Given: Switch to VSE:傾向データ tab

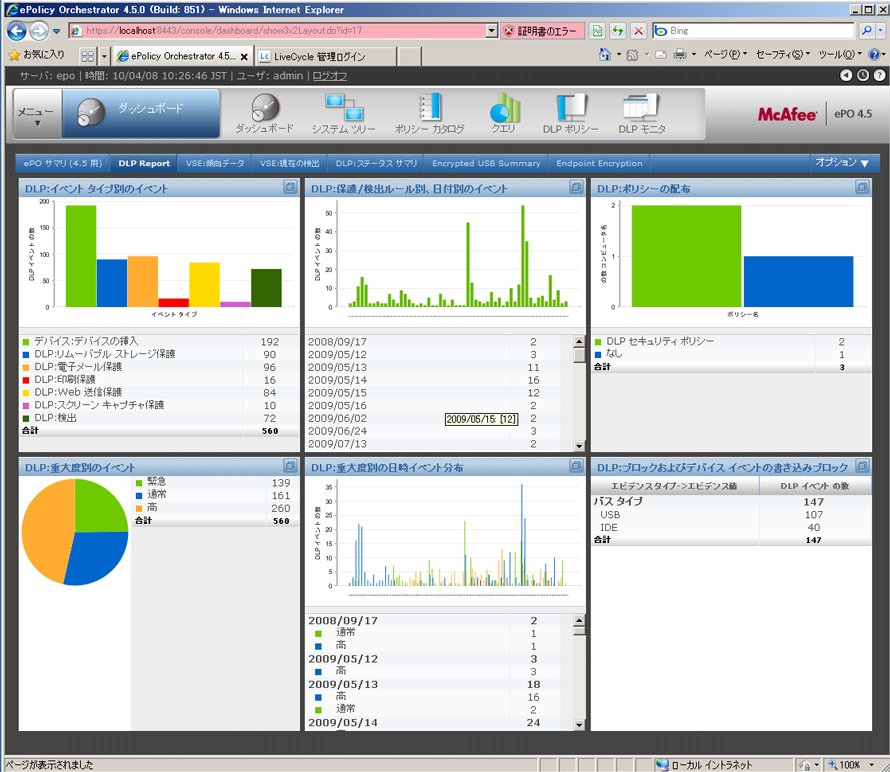Looking at the screenshot, I should 215,163.
